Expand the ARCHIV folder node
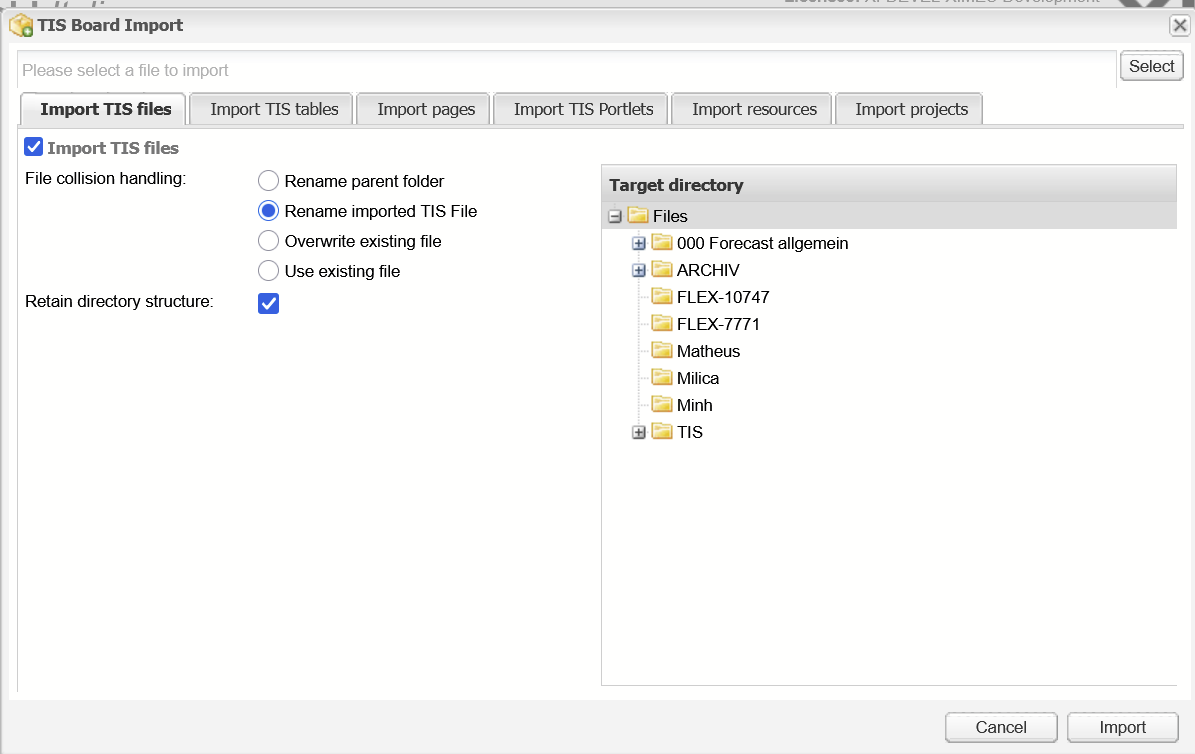The image size is (1195, 754). click(x=639, y=270)
